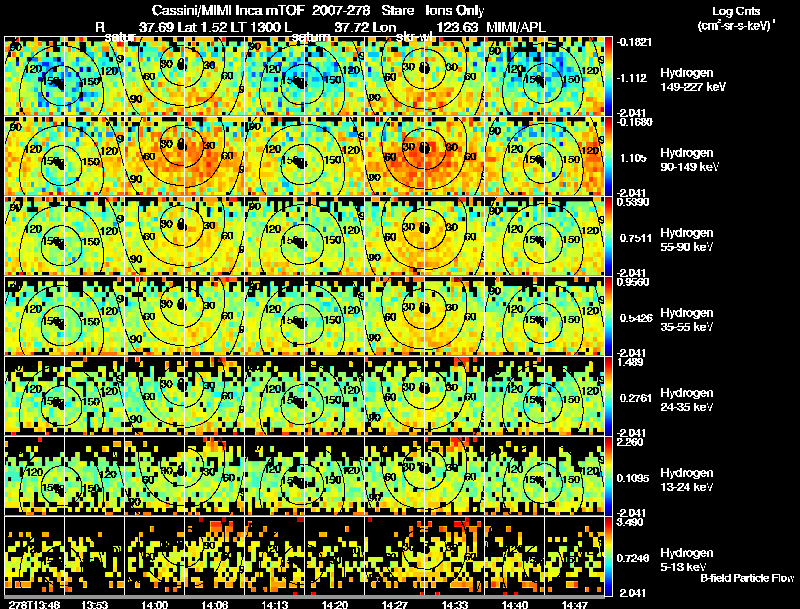The image size is (800, 609).
Task: Select the R value 37.69 in the header
Action: (x=156, y=27)
